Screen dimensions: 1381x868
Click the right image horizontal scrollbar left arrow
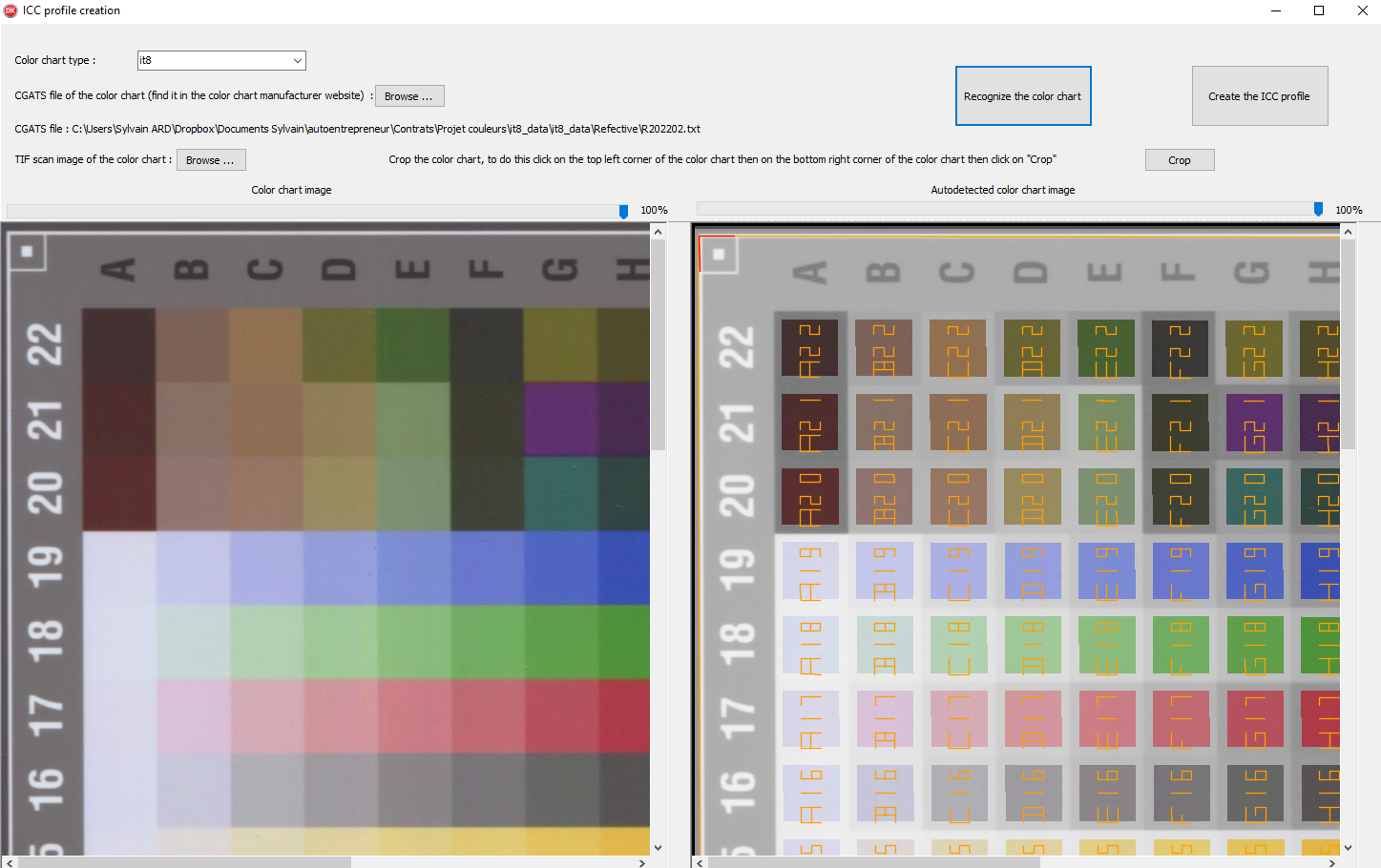click(700, 862)
